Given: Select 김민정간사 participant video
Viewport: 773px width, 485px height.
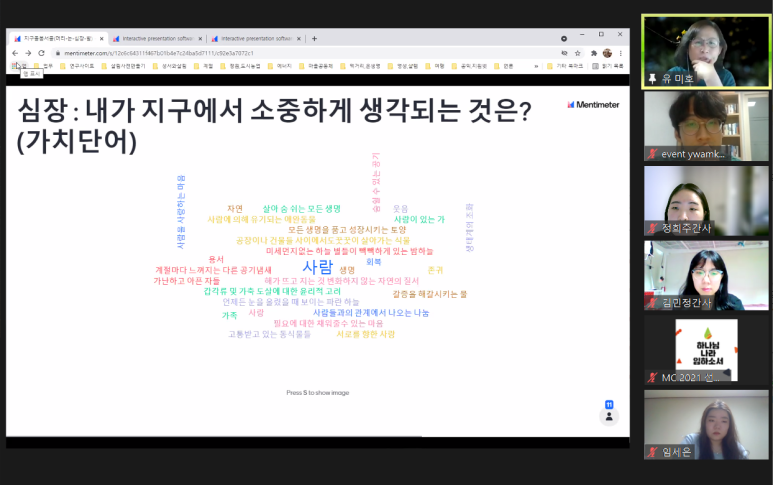Looking at the screenshot, I should (706, 275).
